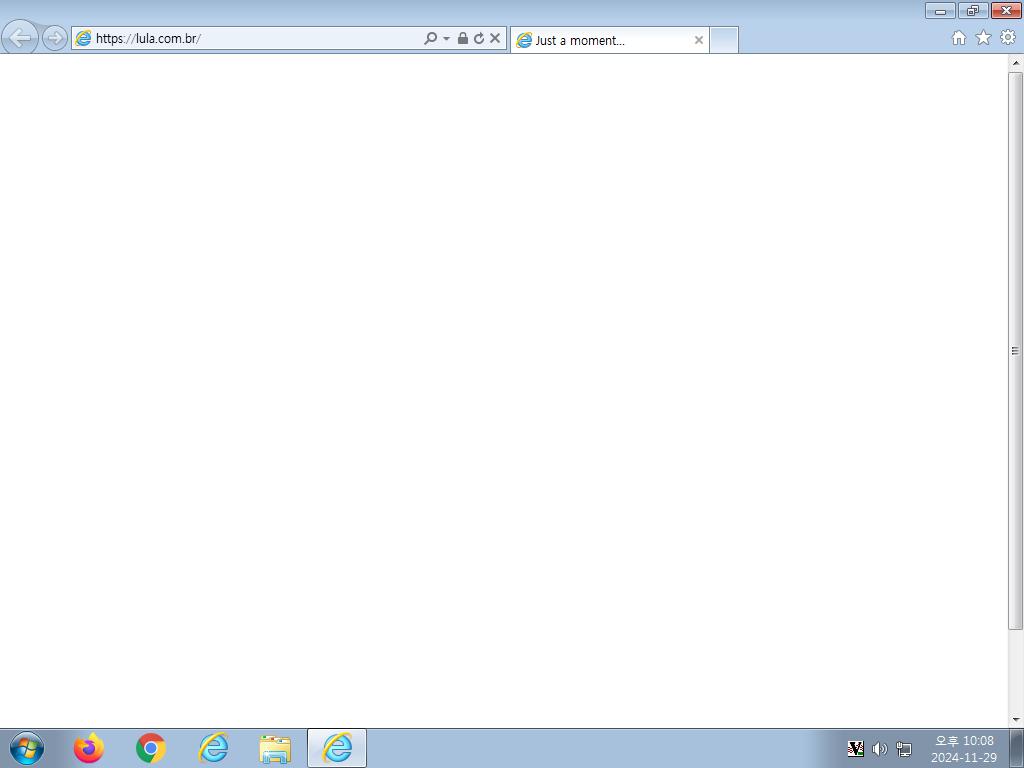
Task: Open the volume speaker tray icon
Action: 880,749
